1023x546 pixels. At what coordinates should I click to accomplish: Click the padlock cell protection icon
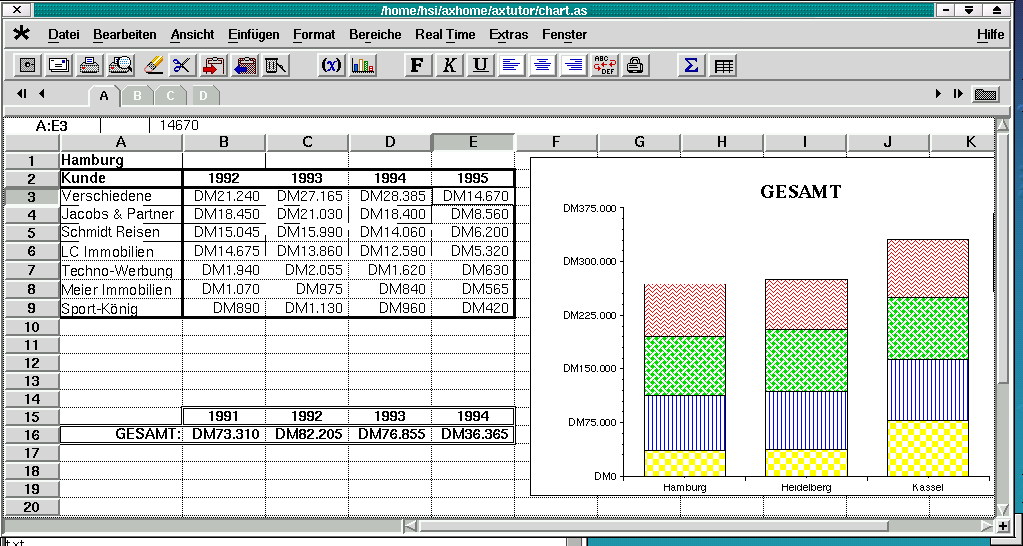tap(634, 66)
